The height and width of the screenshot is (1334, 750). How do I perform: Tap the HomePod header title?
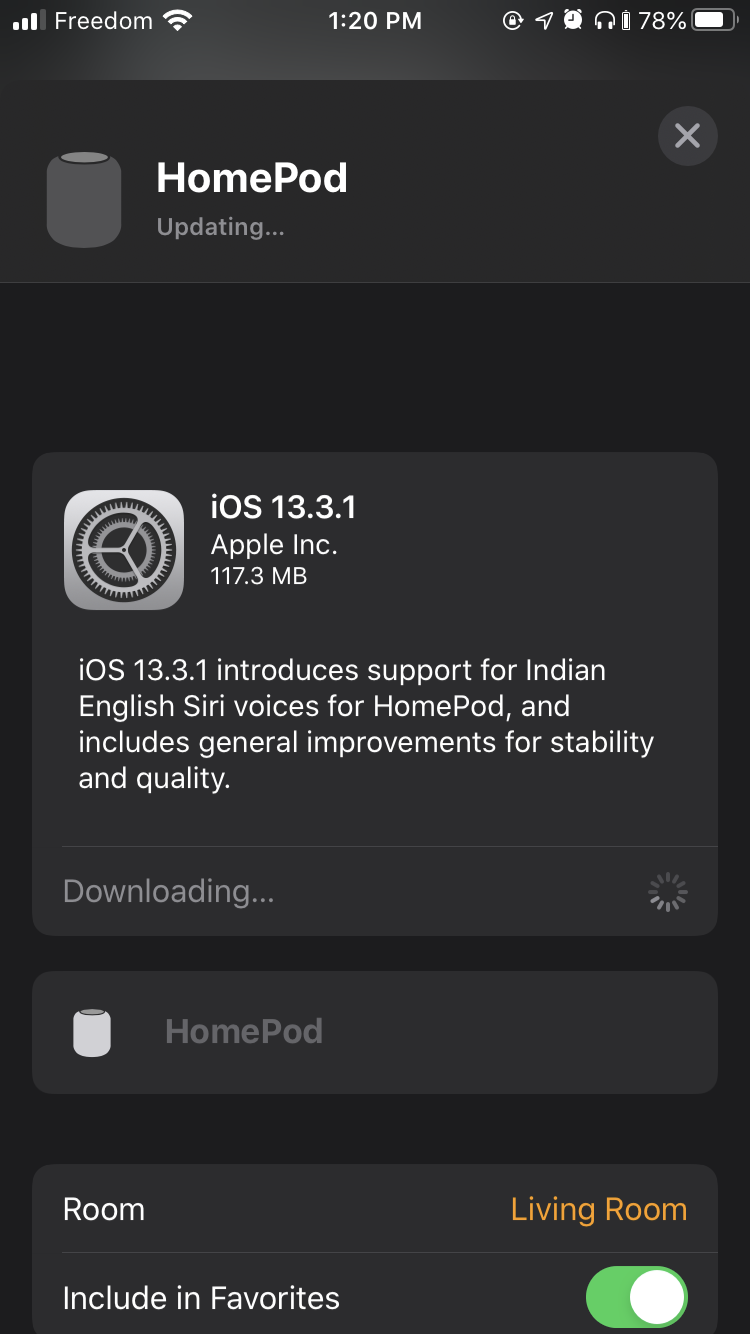point(252,178)
